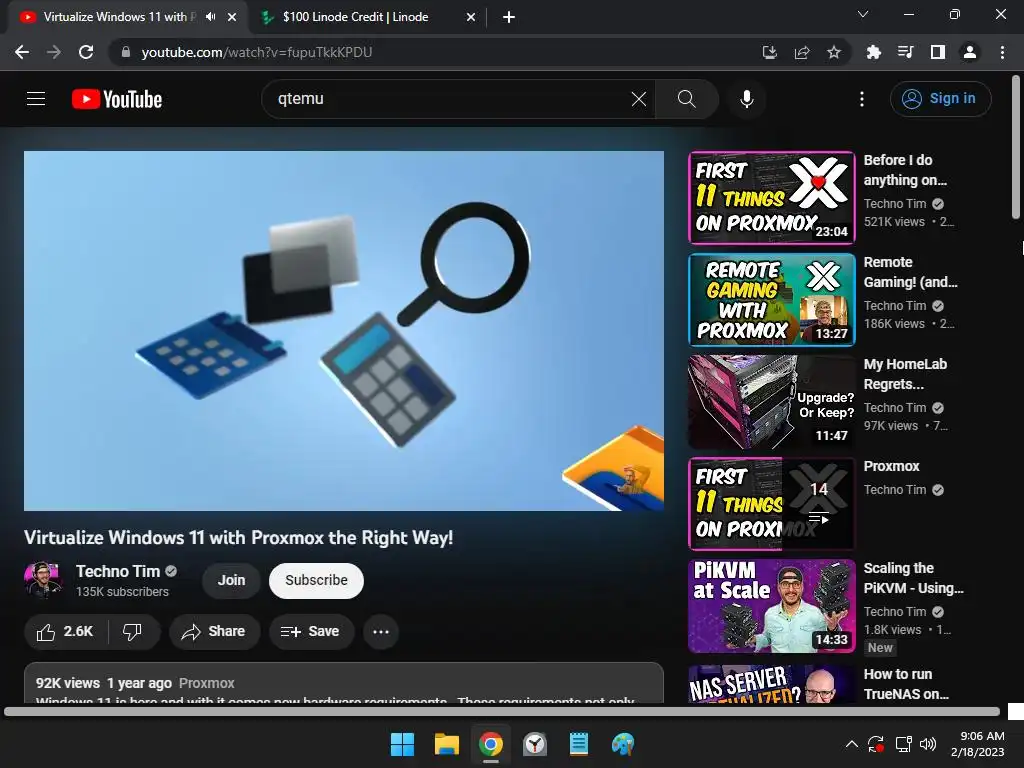Open the tab search chevron

[863, 14]
